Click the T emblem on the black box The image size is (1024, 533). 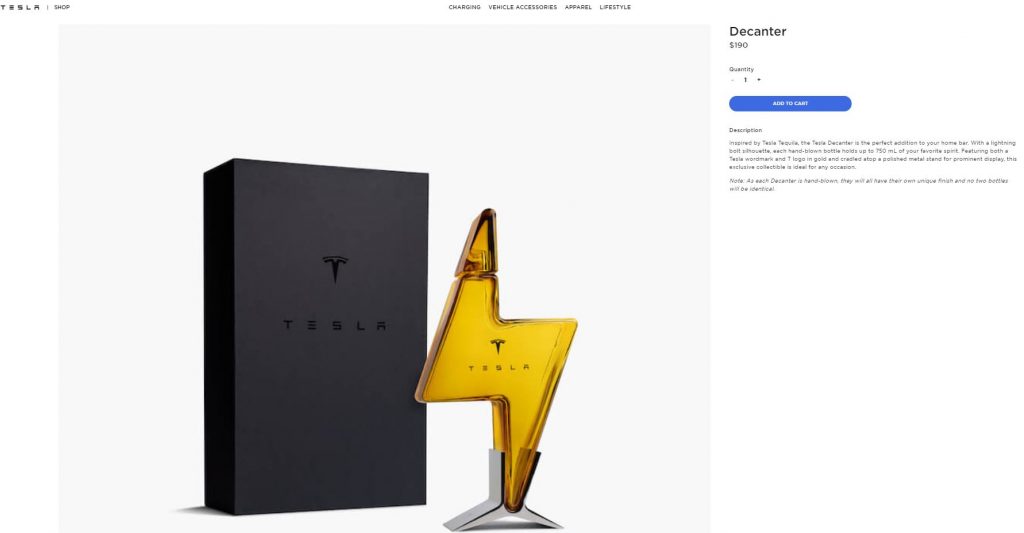pyautogui.click(x=335, y=269)
